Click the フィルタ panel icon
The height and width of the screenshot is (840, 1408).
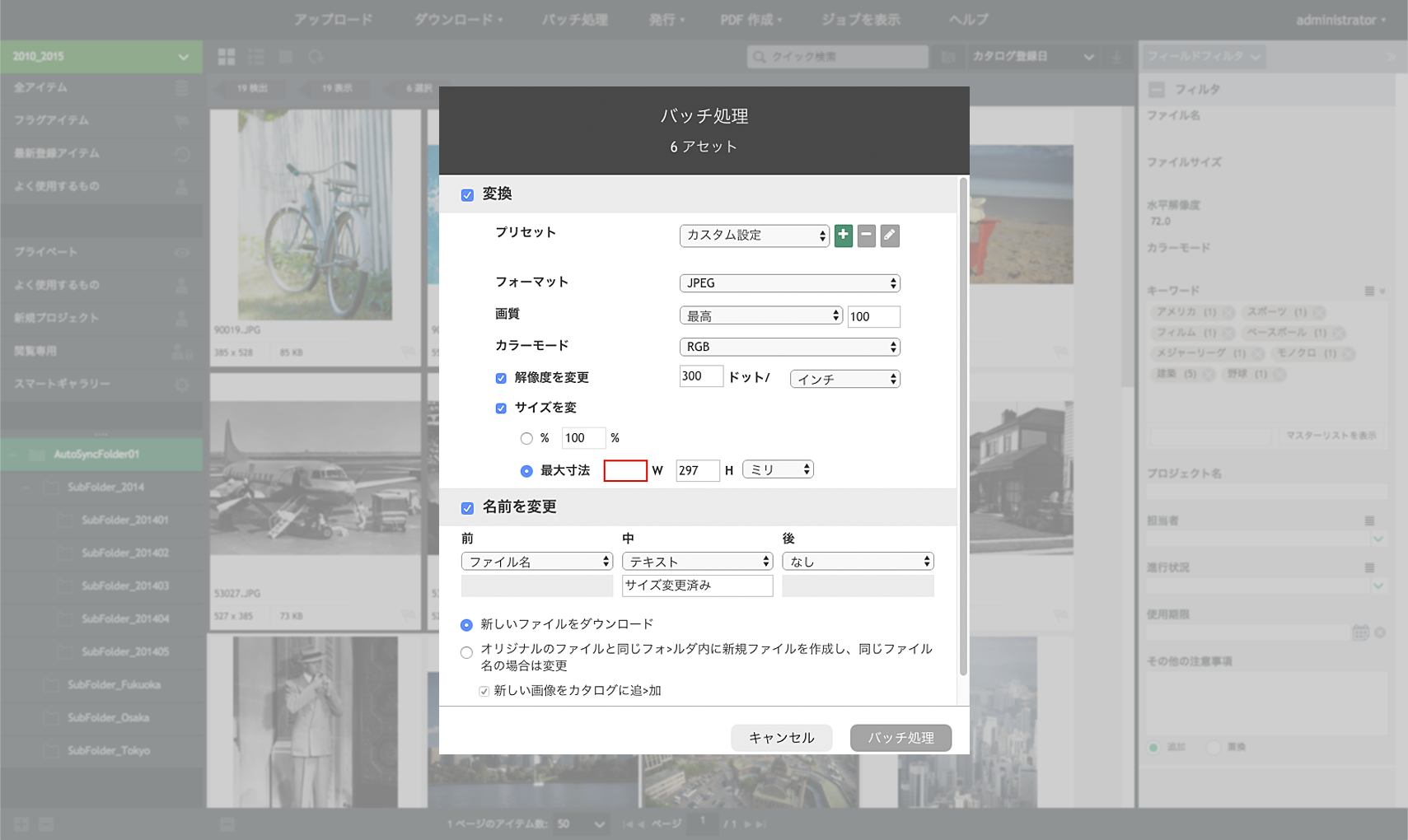(1157, 89)
